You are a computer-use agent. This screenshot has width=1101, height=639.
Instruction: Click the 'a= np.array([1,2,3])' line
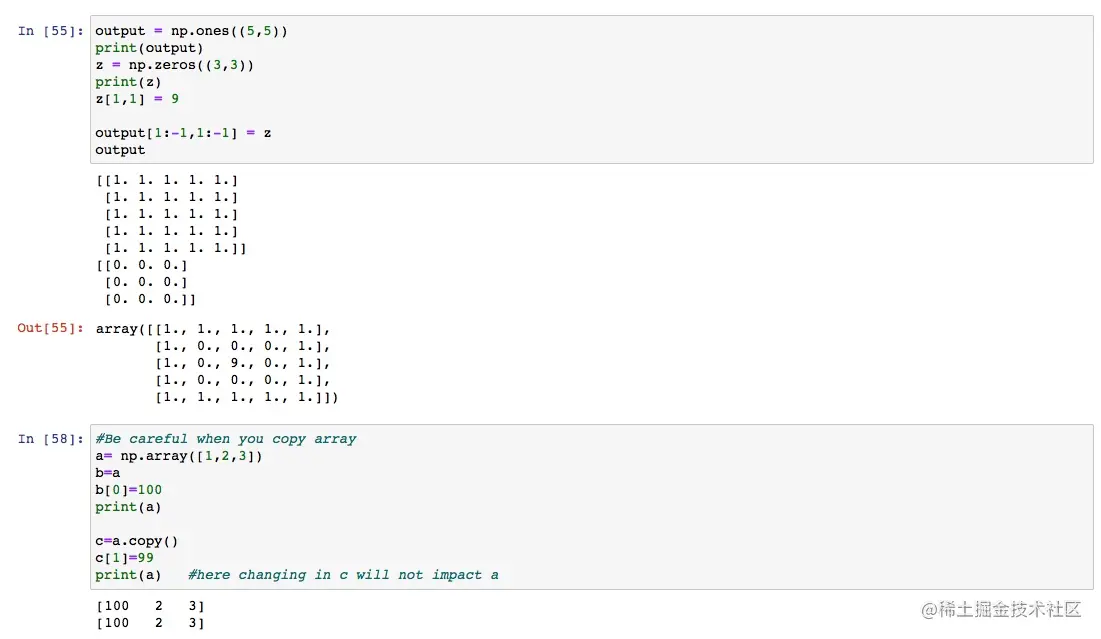[179, 455]
